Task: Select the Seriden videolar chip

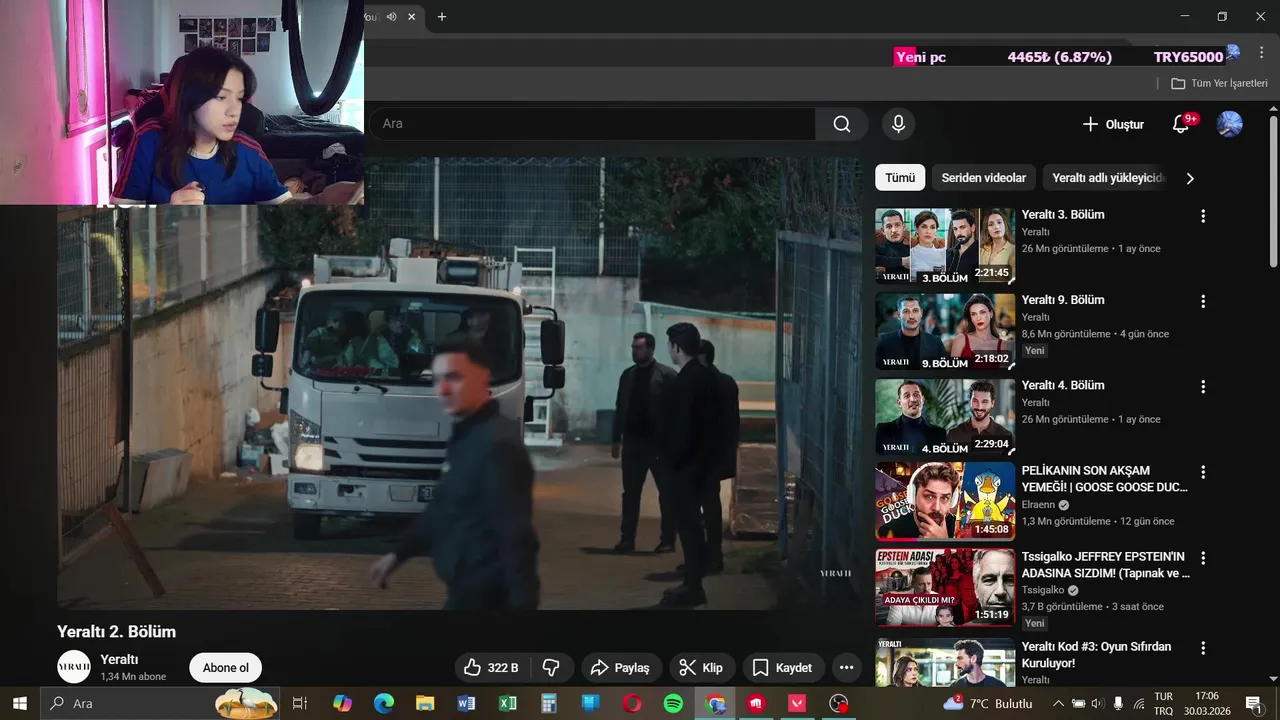Action: (983, 178)
